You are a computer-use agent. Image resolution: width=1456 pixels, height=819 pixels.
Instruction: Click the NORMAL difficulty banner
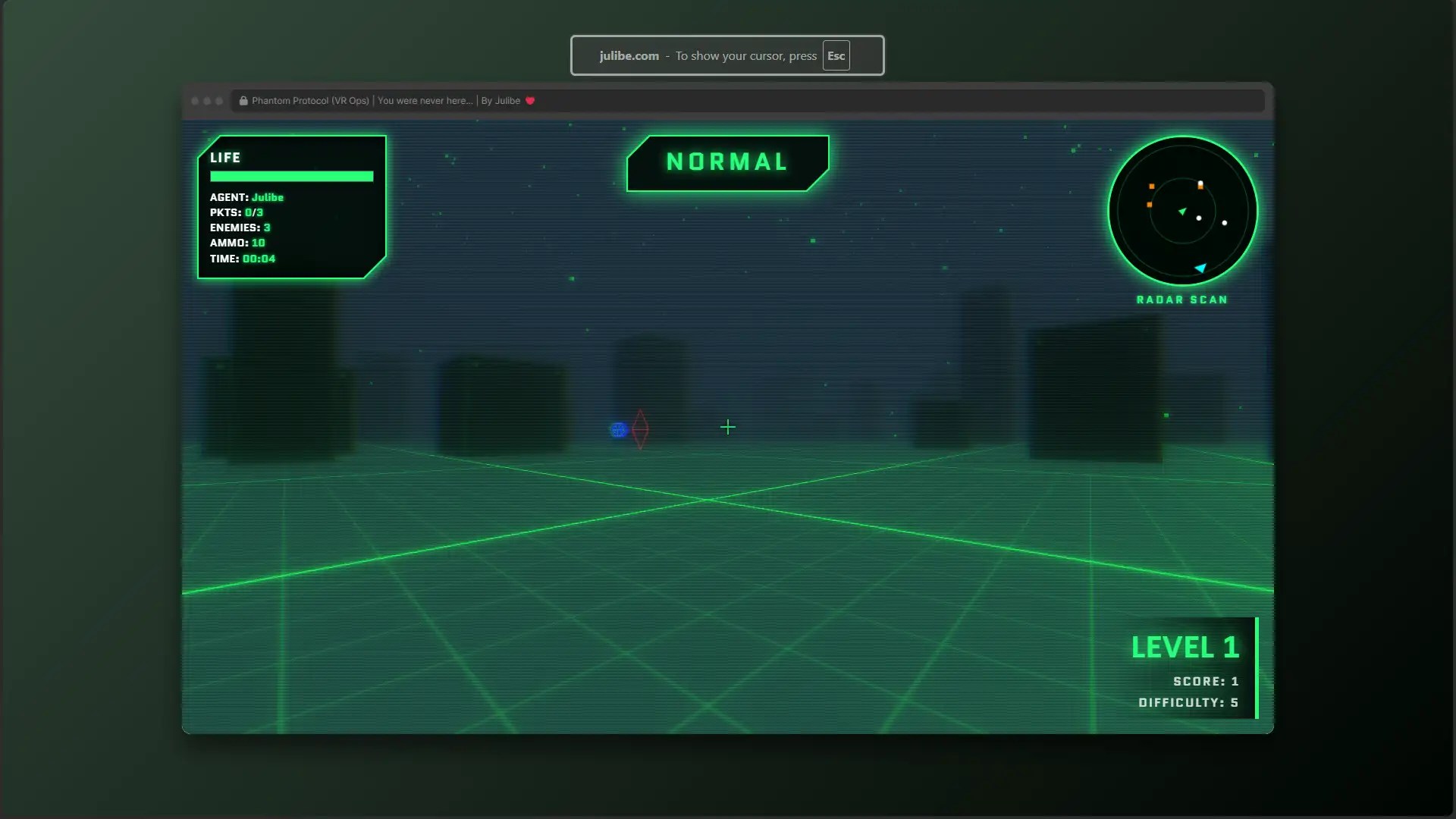point(726,162)
